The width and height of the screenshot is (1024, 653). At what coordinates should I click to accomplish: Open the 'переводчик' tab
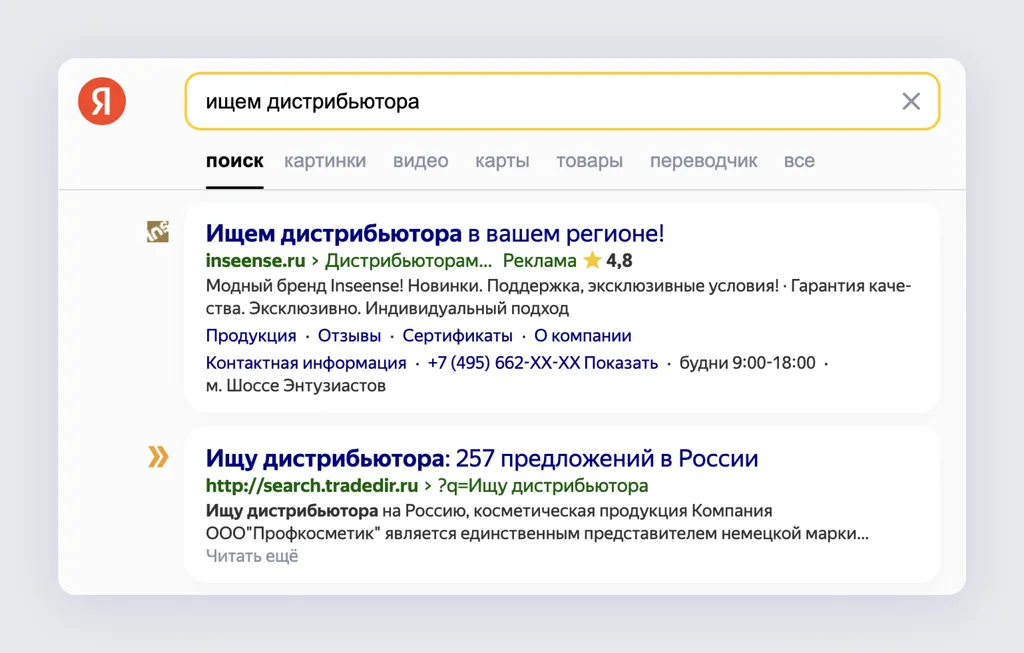tap(703, 161)
